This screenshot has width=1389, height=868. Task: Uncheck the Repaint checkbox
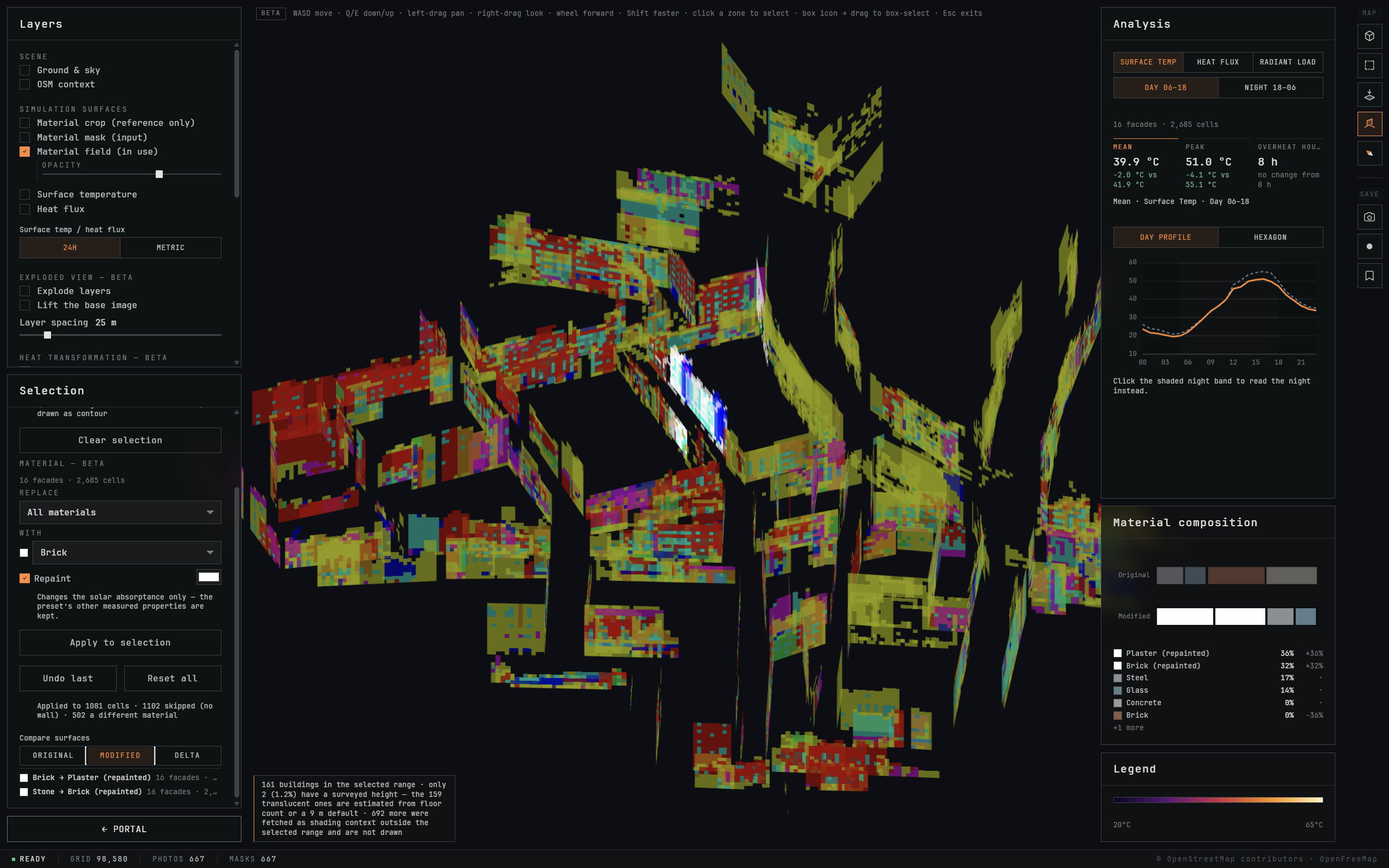pyautogui.click(x=24, y=578)
